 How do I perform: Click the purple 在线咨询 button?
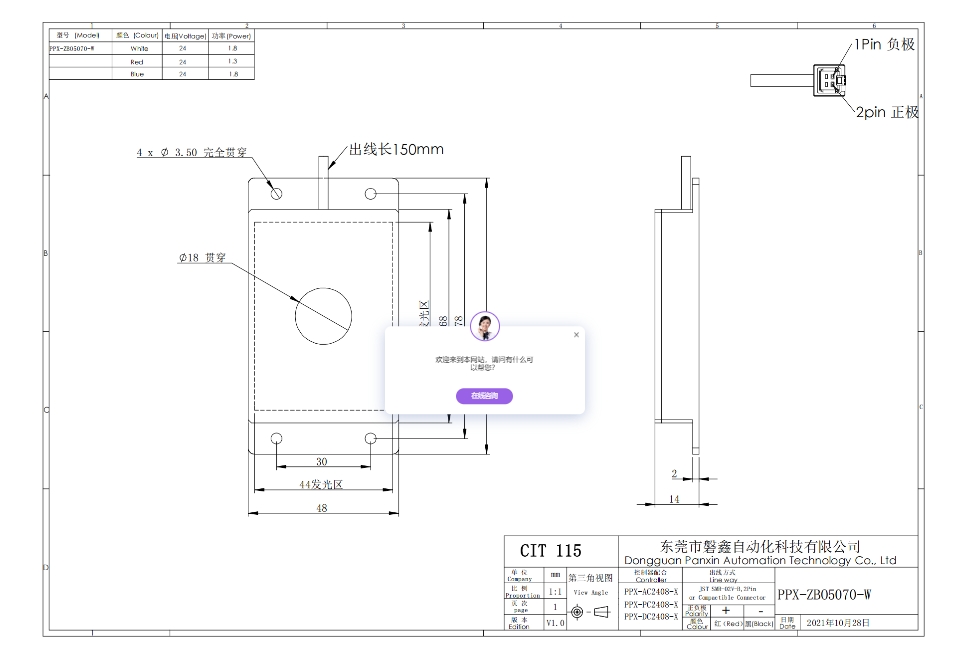[x=484, y=396]
